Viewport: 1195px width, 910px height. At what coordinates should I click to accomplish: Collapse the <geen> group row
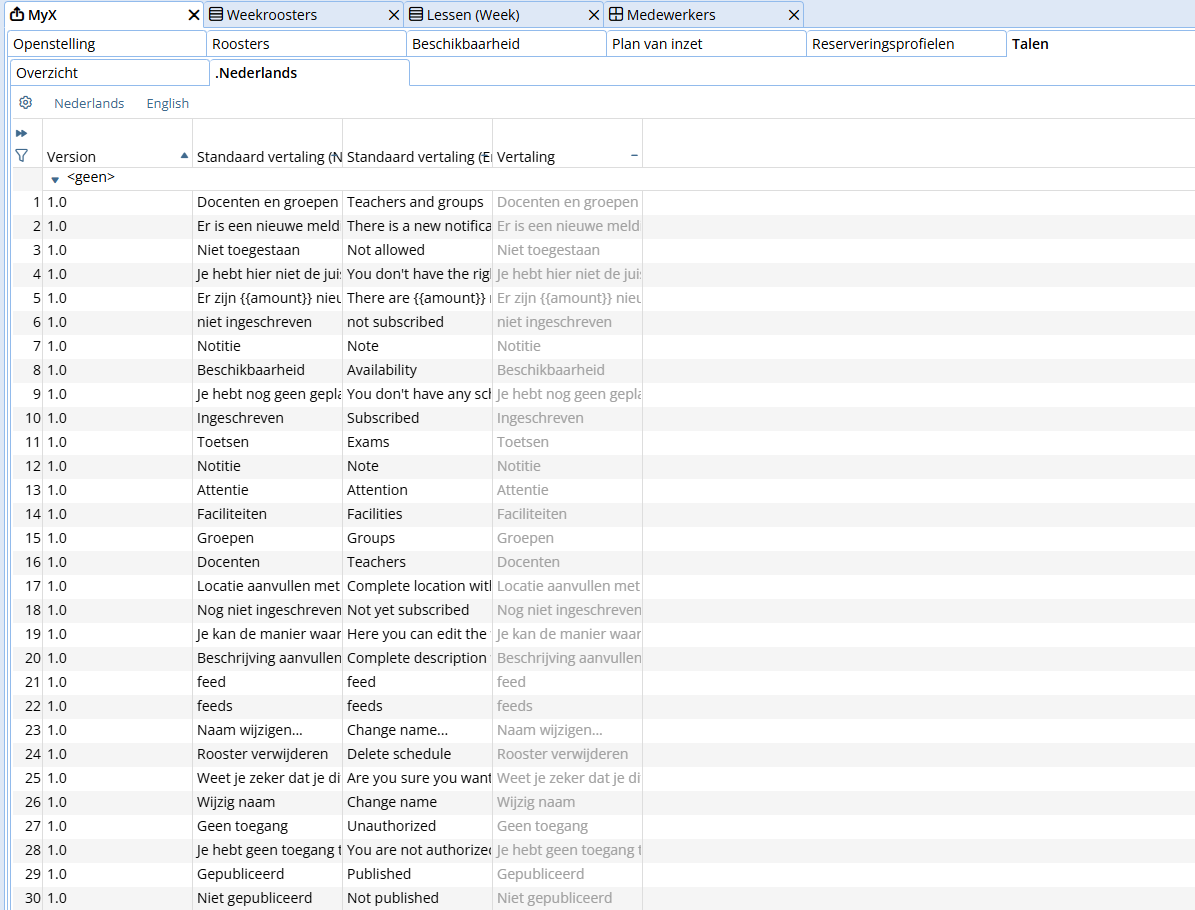(55, 180)
